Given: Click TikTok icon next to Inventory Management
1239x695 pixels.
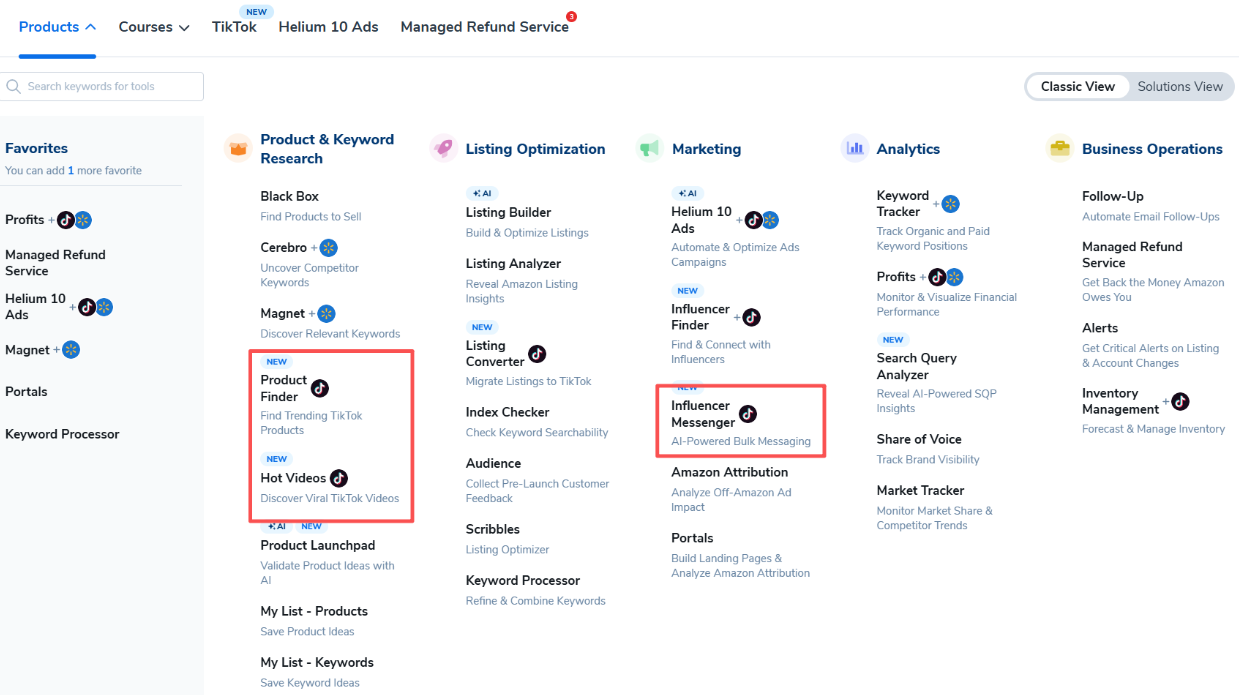Looking at the screenshot, I should click(x=1180, y=401).
